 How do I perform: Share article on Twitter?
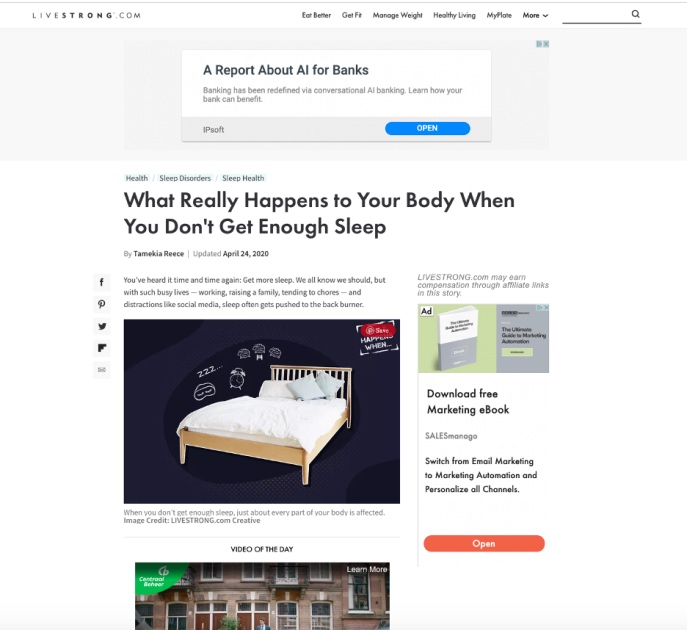coord(102,326)
